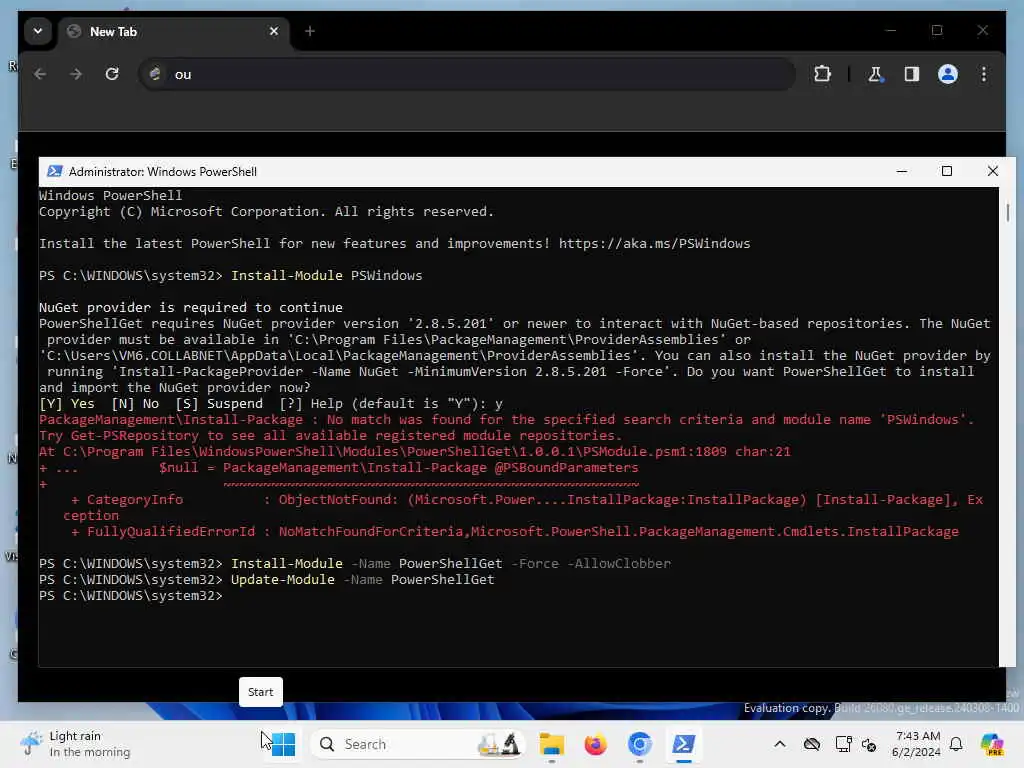Click 'NuGet provider is required to continue'
Image resolution: width=1024 pixels, height=768 pixels.
coord(191,308)
